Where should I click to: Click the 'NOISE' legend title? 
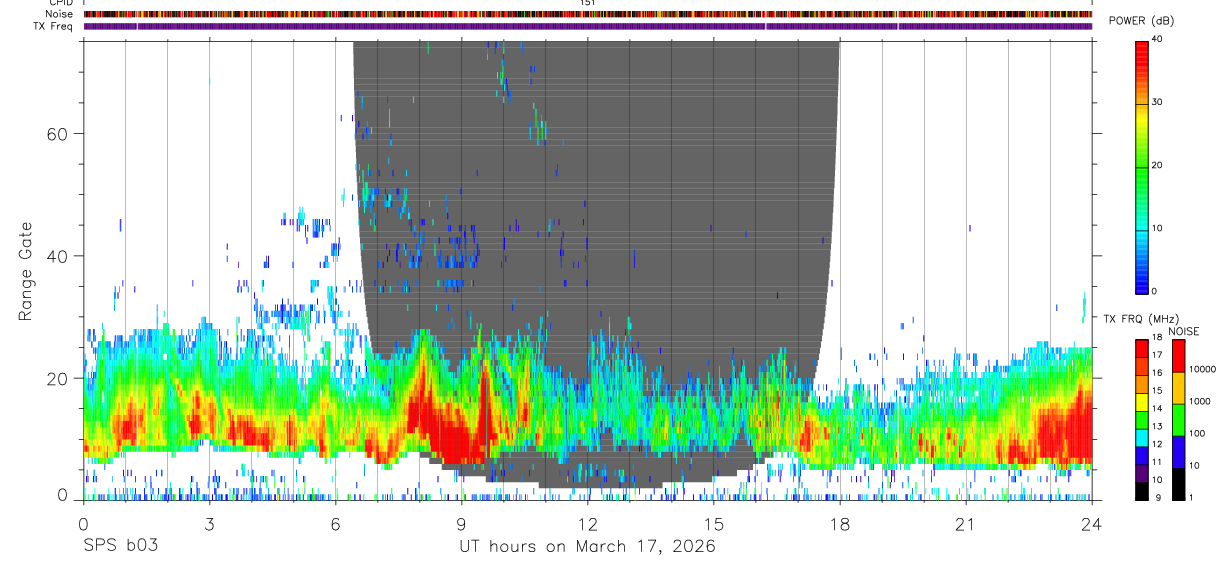coord(1183,331)
